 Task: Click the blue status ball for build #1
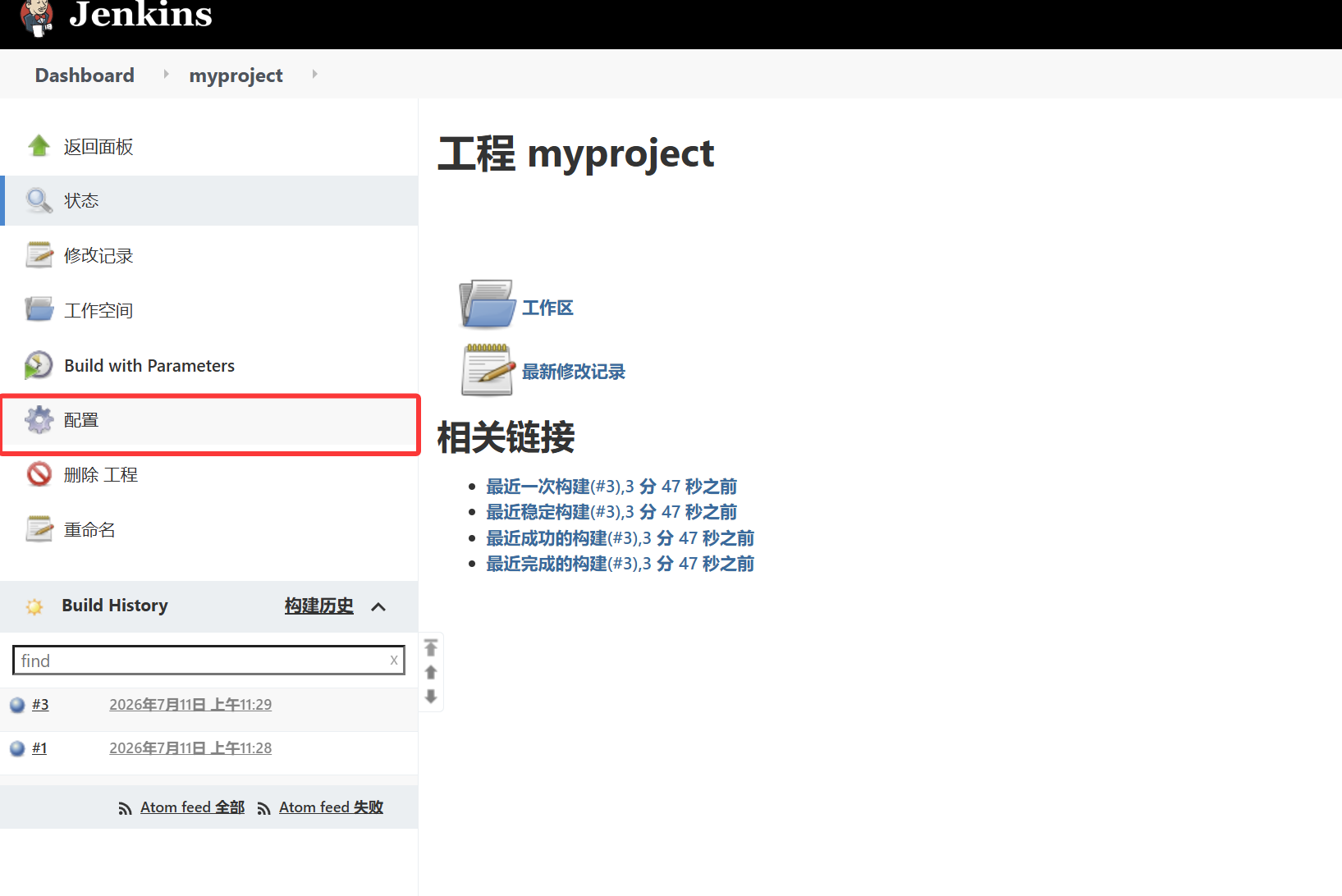tap(17, 748)
